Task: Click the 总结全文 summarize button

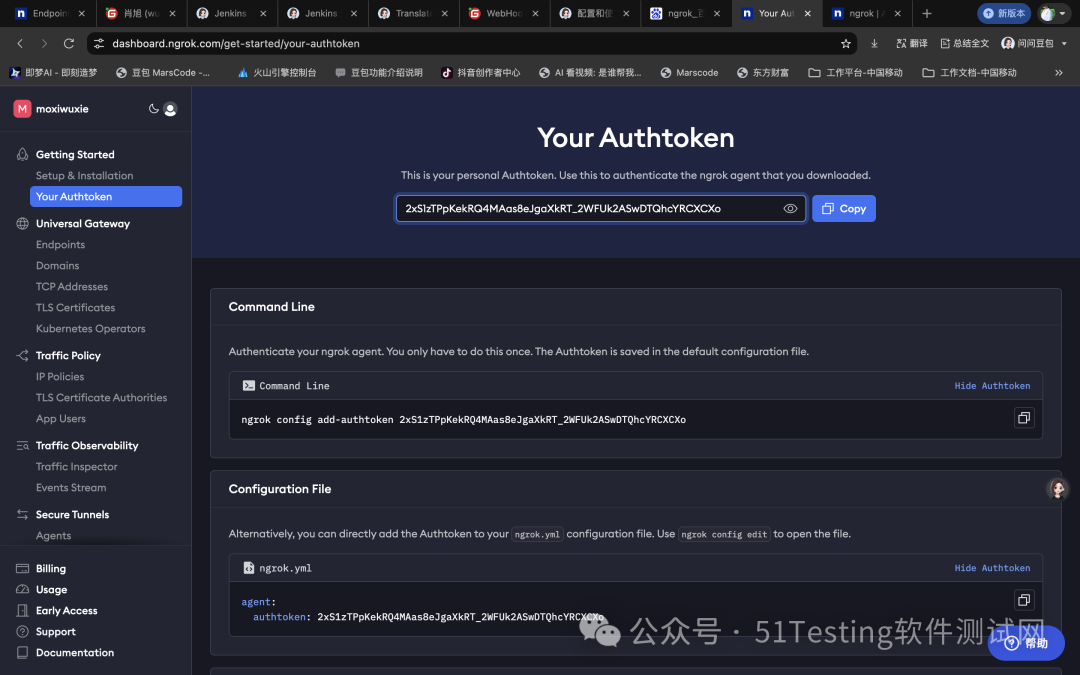Action: (964, 43)
